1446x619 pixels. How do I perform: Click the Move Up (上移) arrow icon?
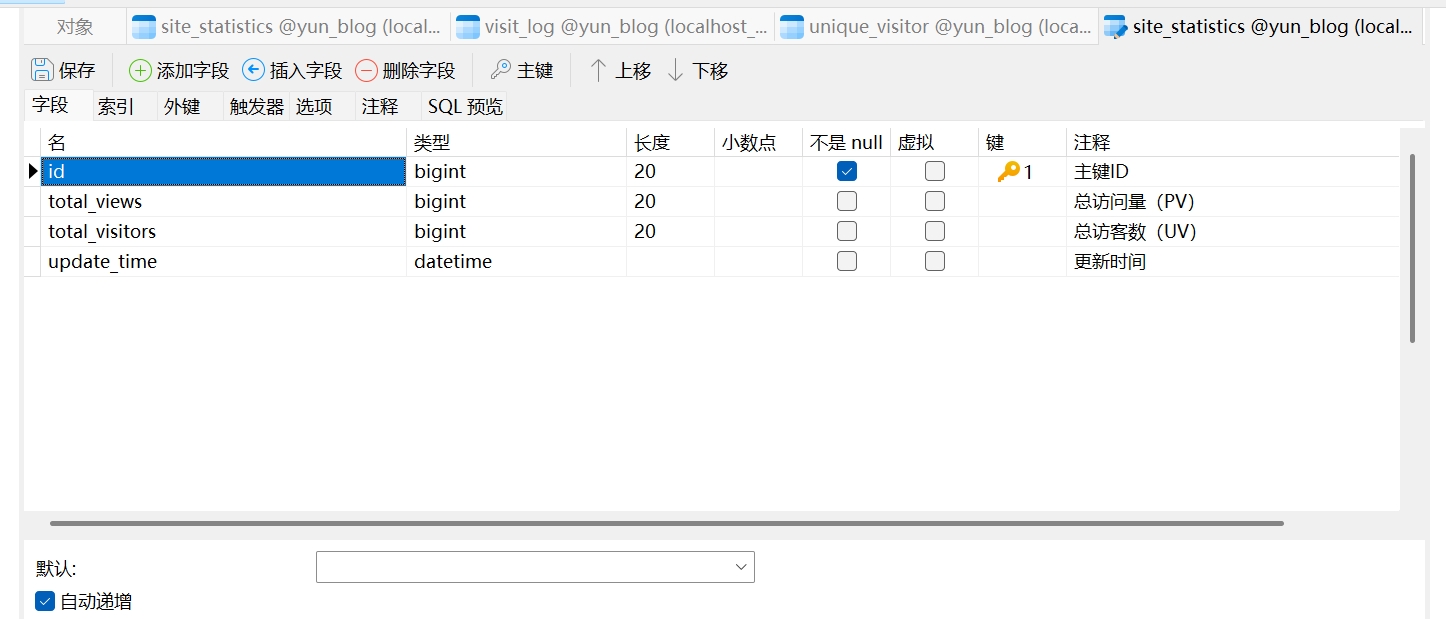(598, 70)
